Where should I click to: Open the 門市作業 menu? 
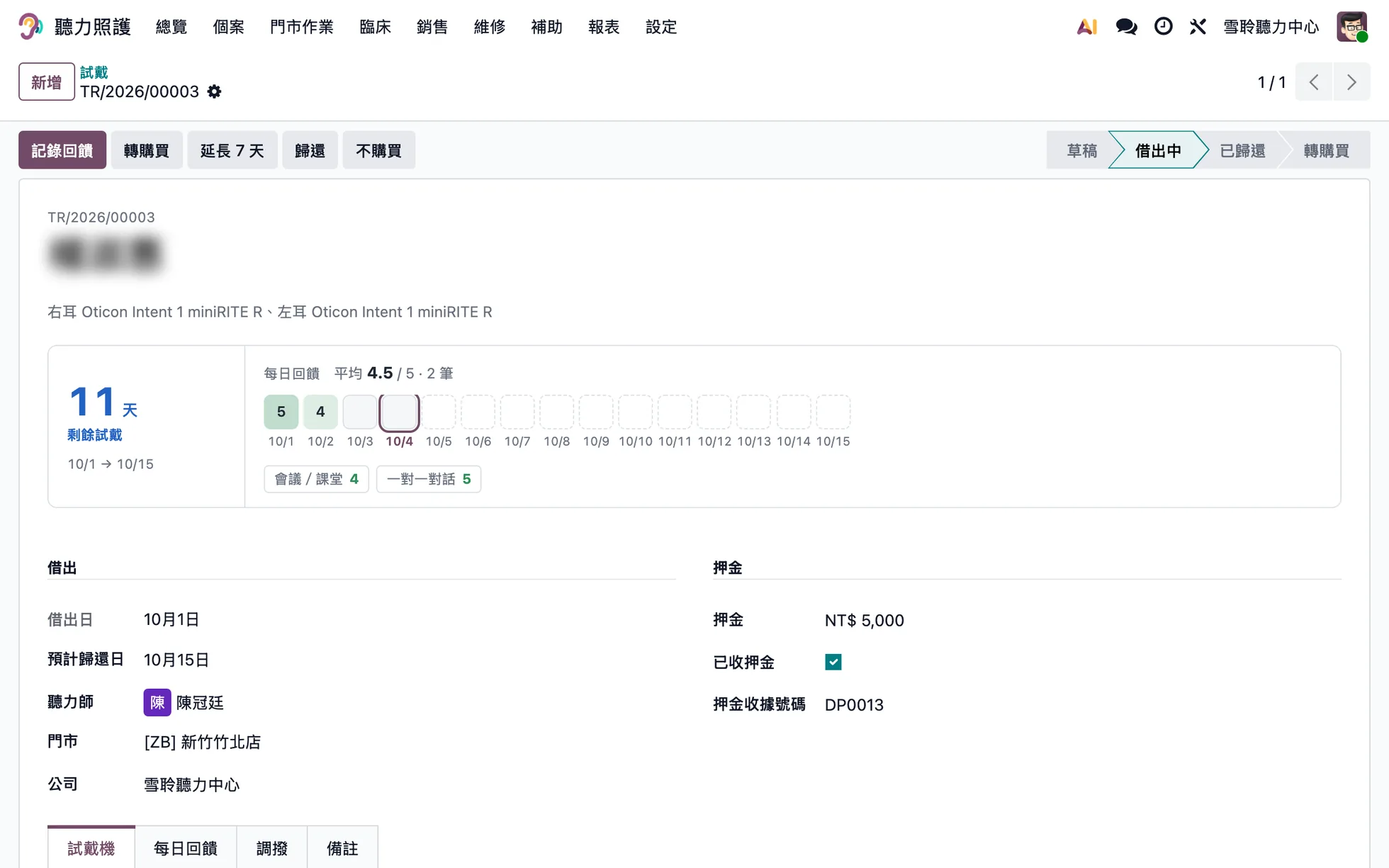point(301,27)
